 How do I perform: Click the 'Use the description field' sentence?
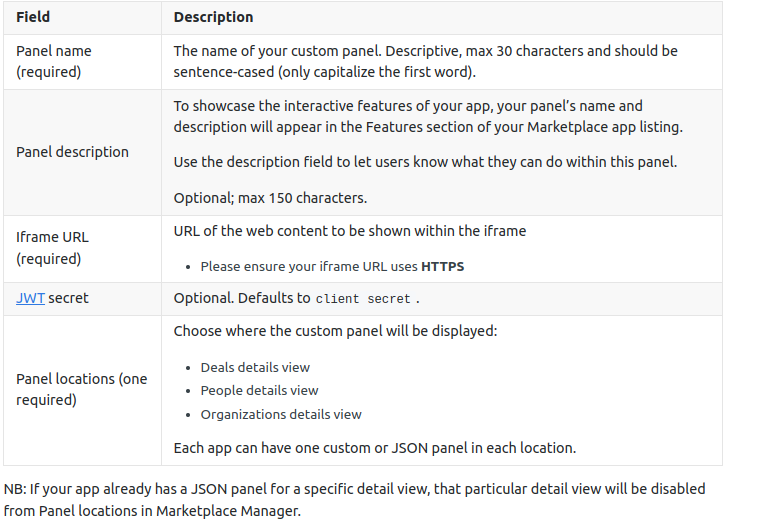point(425,162)
